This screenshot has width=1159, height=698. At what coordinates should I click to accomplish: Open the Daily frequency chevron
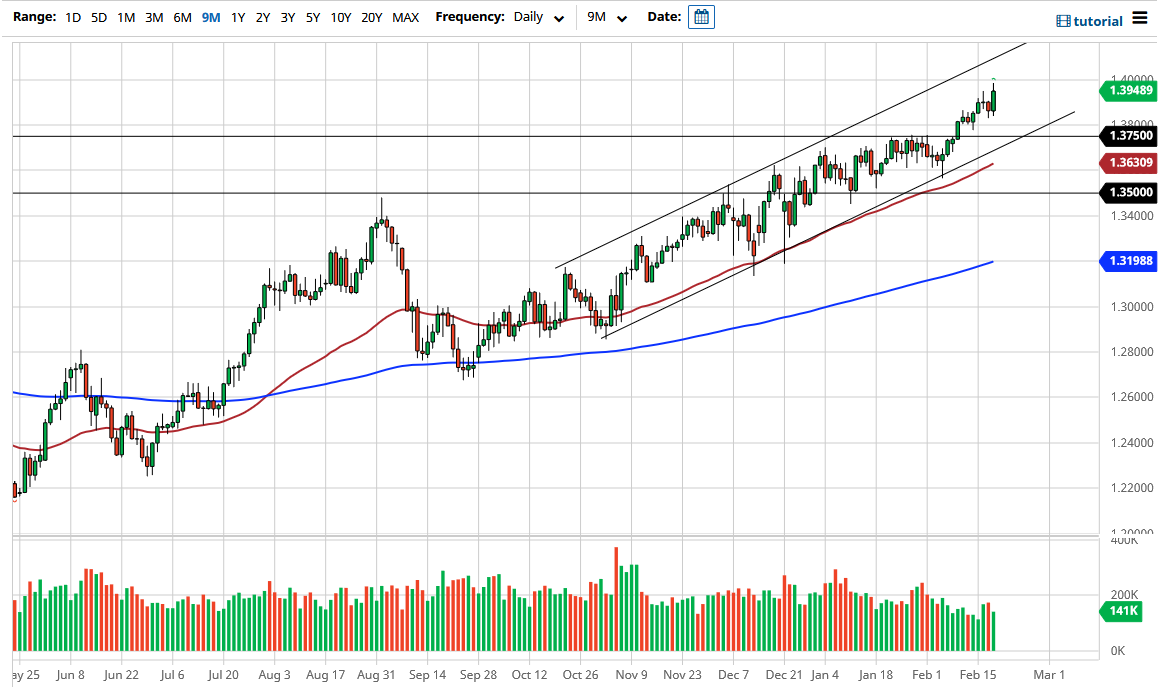click(x=559, y=18)
